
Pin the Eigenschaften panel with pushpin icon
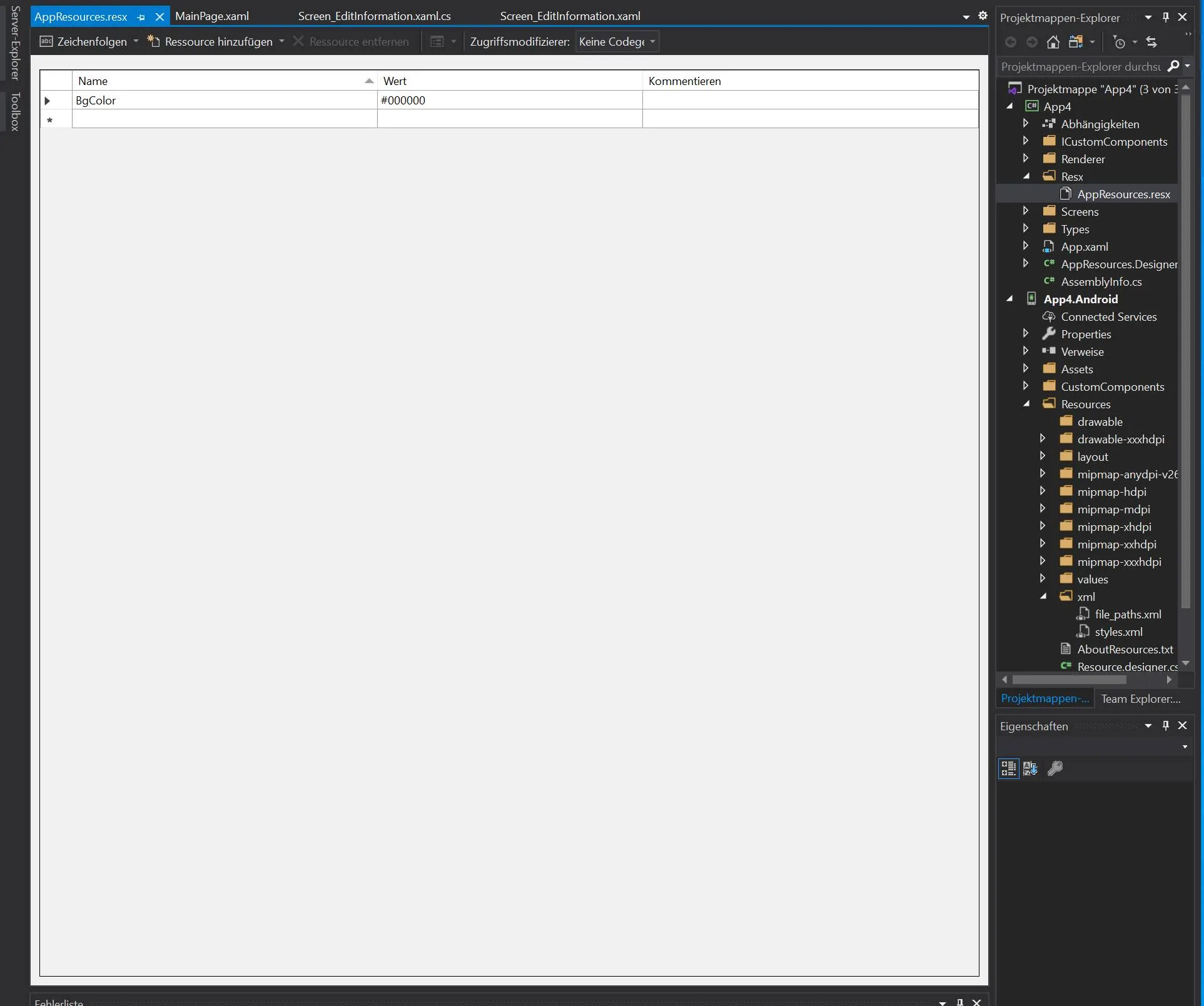click(x=1165, y=726)
